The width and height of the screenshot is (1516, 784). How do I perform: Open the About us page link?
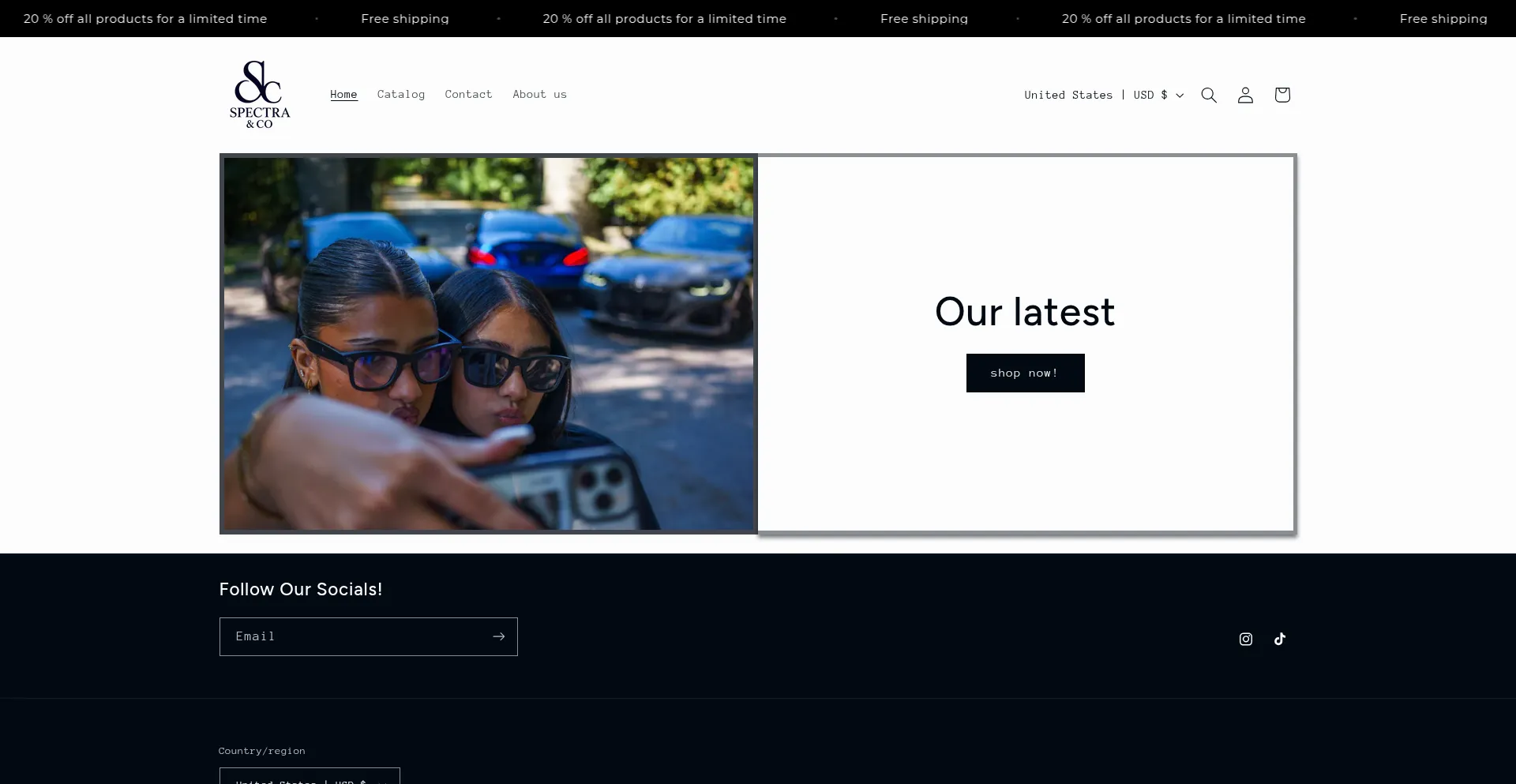539,95
